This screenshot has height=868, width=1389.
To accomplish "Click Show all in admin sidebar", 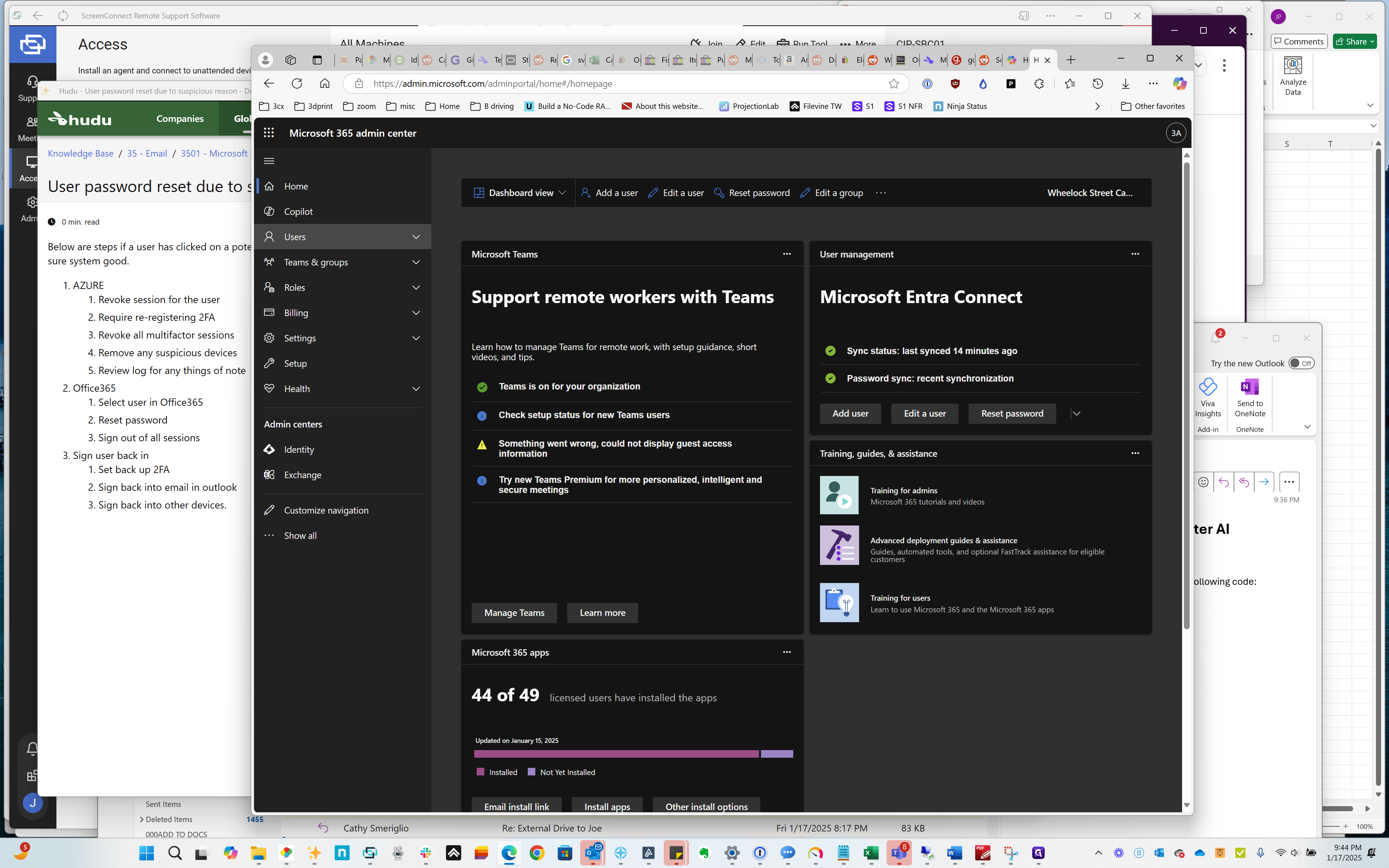I will [343, 536].
